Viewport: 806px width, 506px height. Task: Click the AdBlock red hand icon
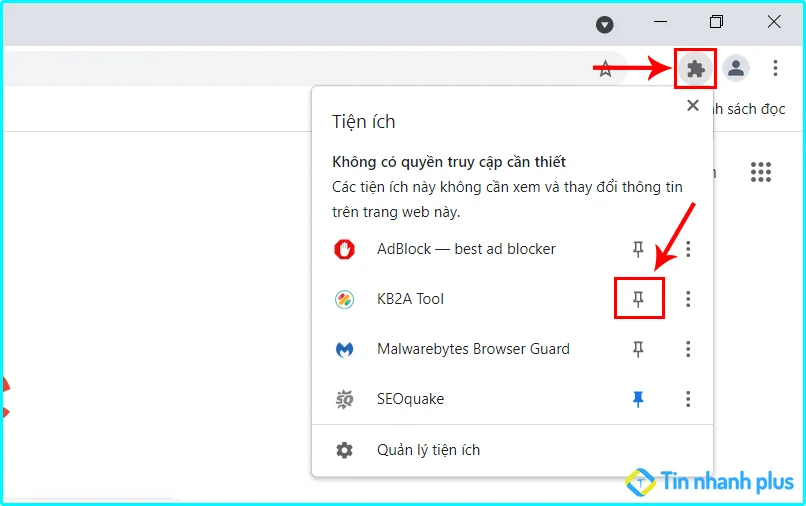click(344, 249)
